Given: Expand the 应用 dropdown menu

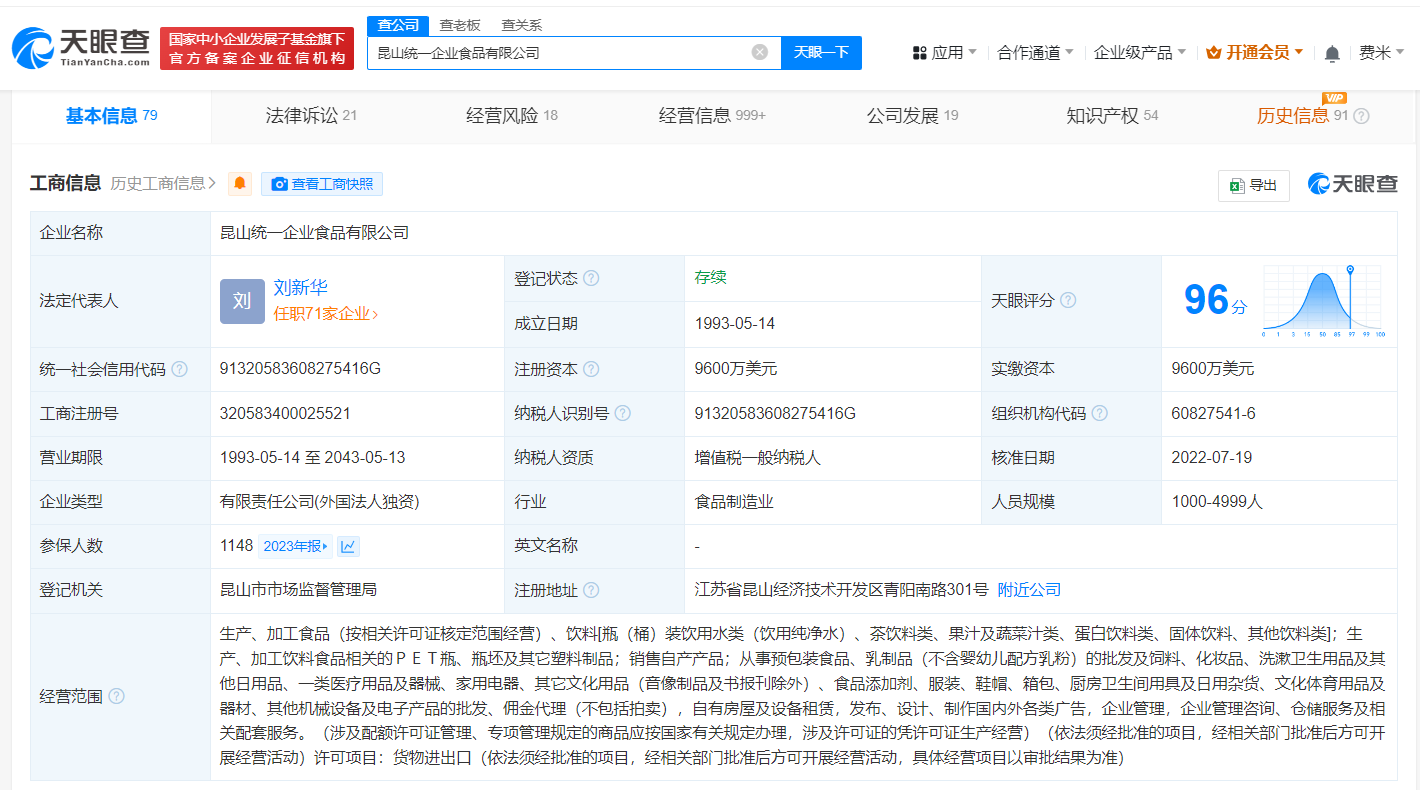Looking at the screenshot, I should click(945, 53).
